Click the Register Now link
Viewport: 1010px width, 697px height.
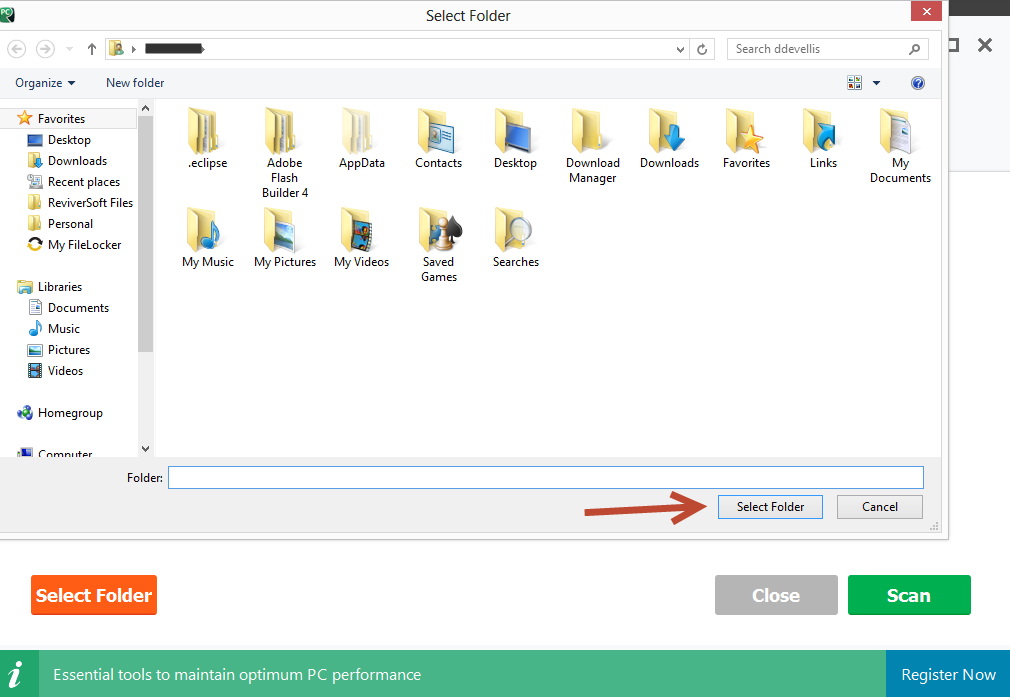click(948, 674)
